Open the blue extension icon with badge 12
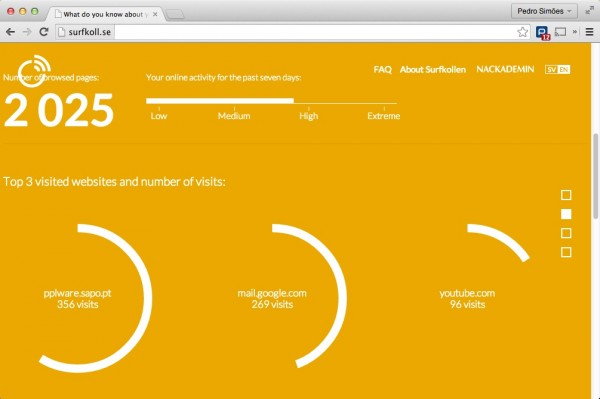Screen dimensions: 600x399 click(543, 33)
